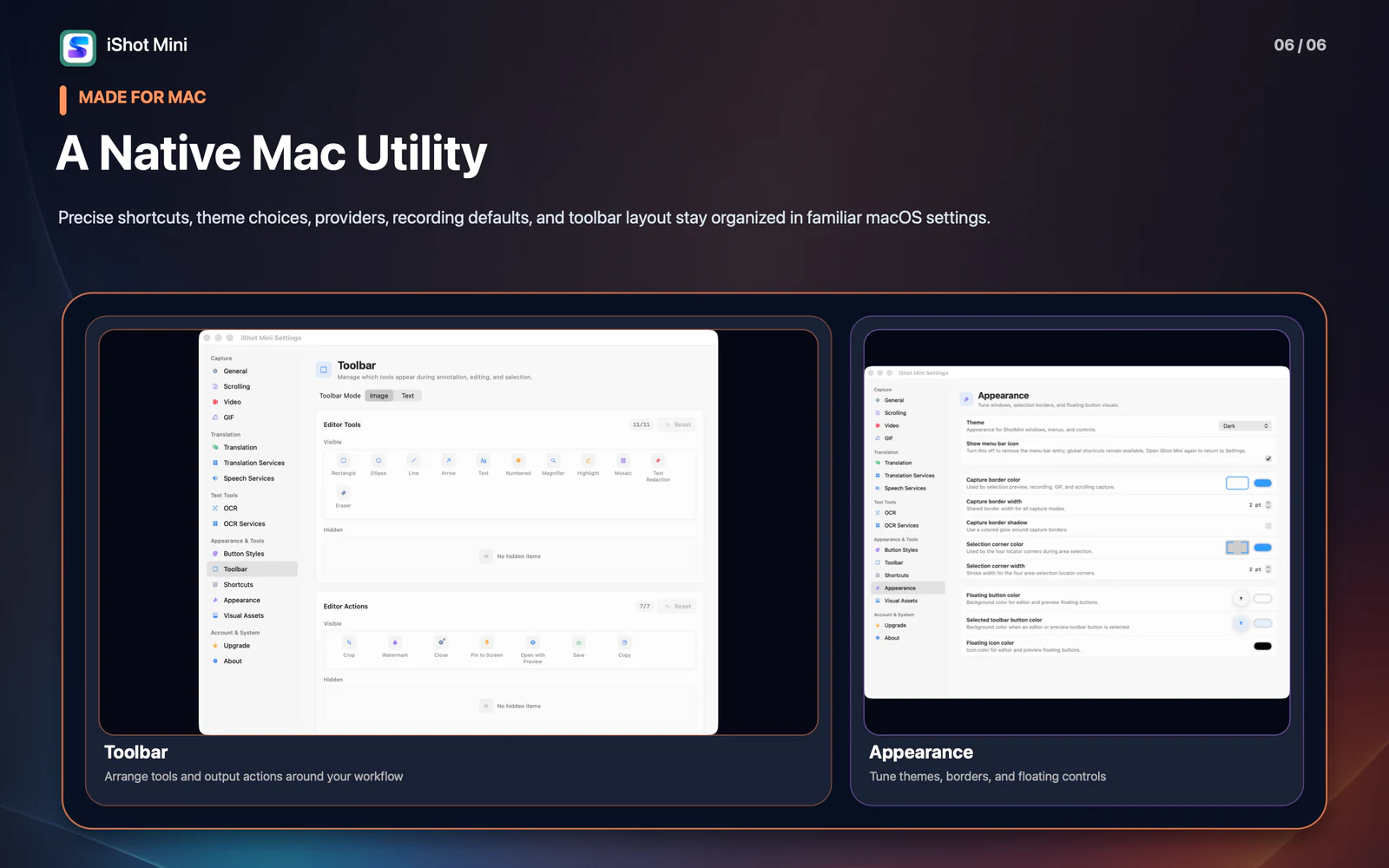Open Button Styles in Toolbar window sidebar
This screenshot has height=868, width=1389.
click(x=252, y=554)
